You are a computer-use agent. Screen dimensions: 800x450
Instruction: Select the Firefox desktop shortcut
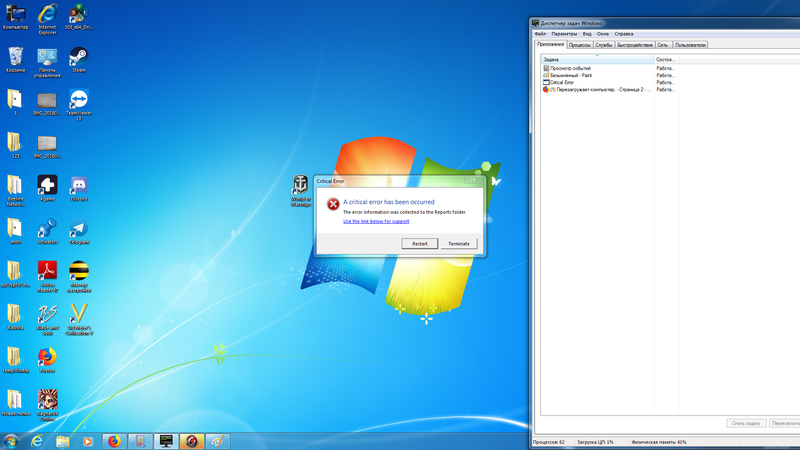pyautogui.click(x=47, y=360)
